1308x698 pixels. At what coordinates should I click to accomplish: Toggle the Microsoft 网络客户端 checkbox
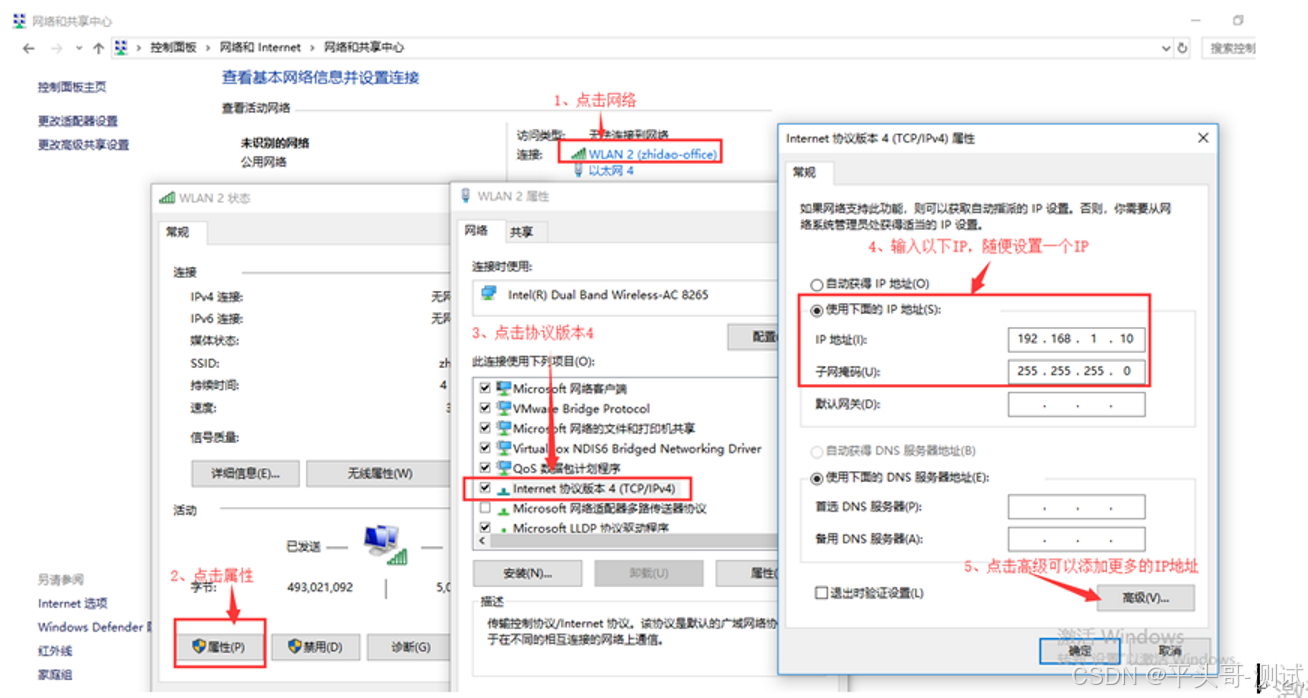[x=485, y=388]
